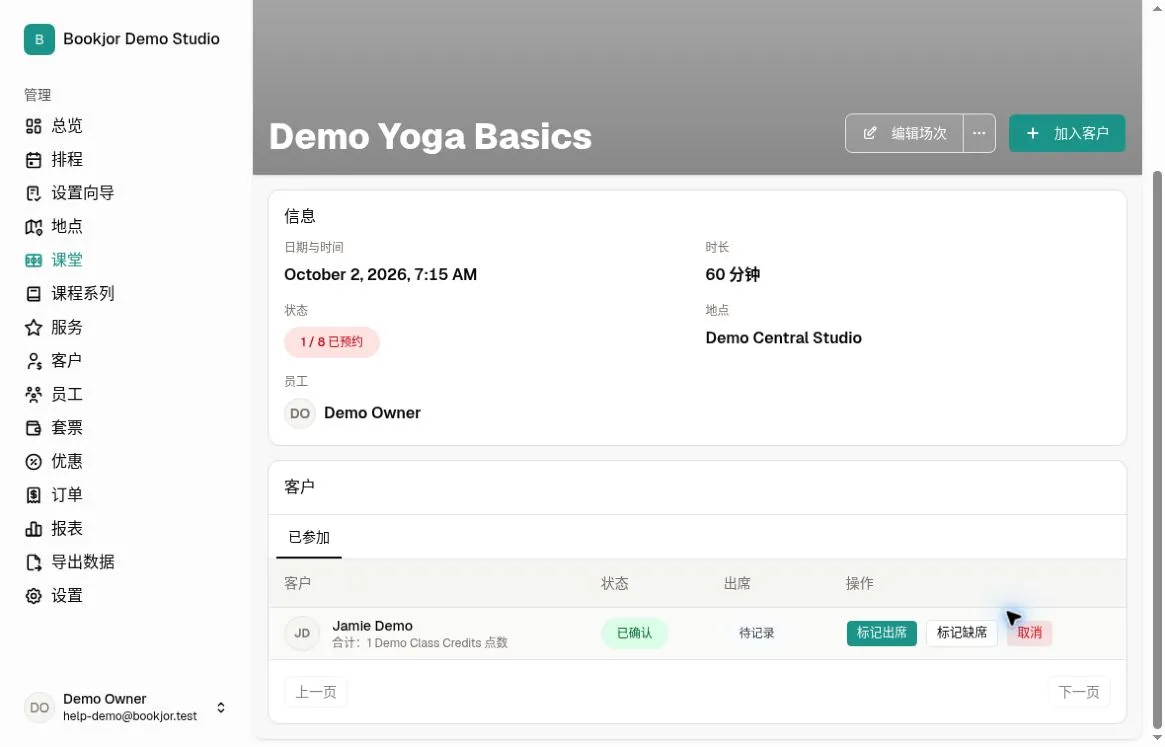Click the 员工 team icon in sidebar
Image resolution: width=1165 pixels, height=747 pixels.
tap(33, 395)
